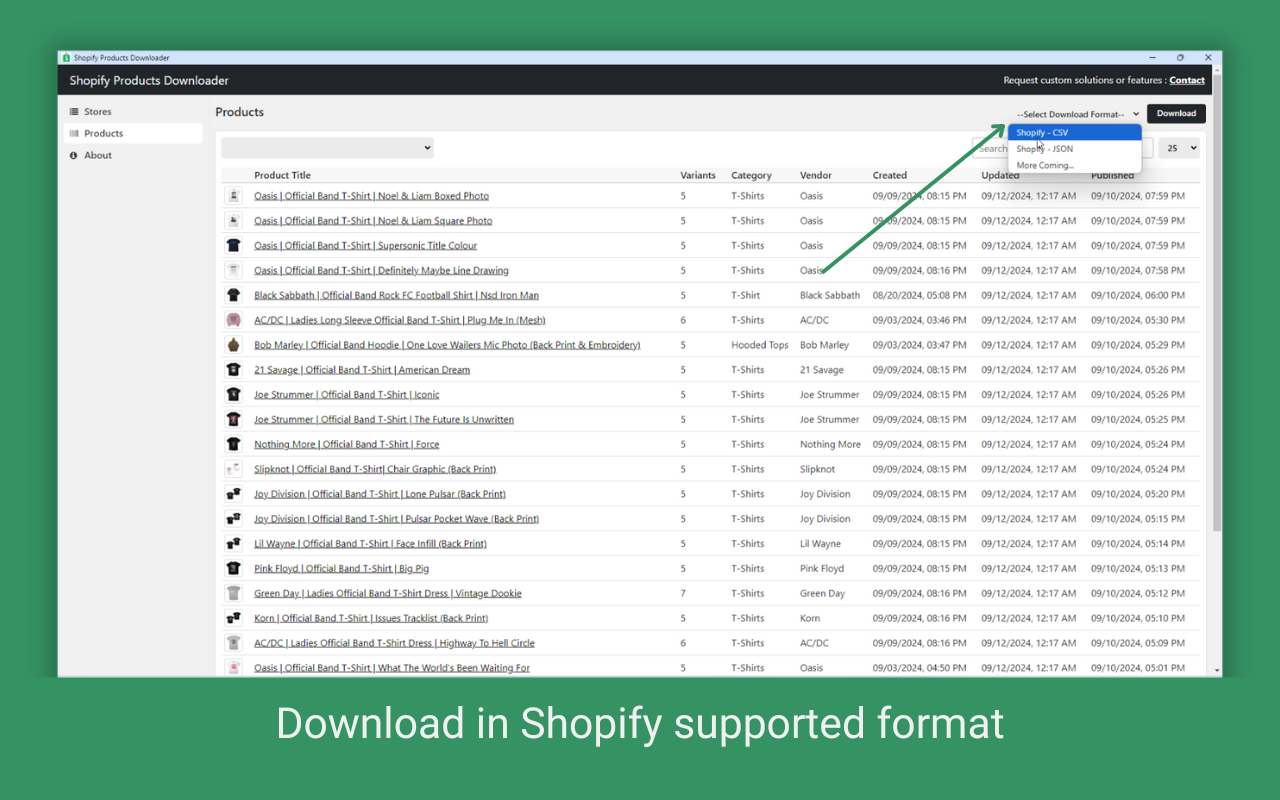Viewport: 1280px width, 800px height.
Task: Open Nothing More Force product link
Action: coord(346,444)
